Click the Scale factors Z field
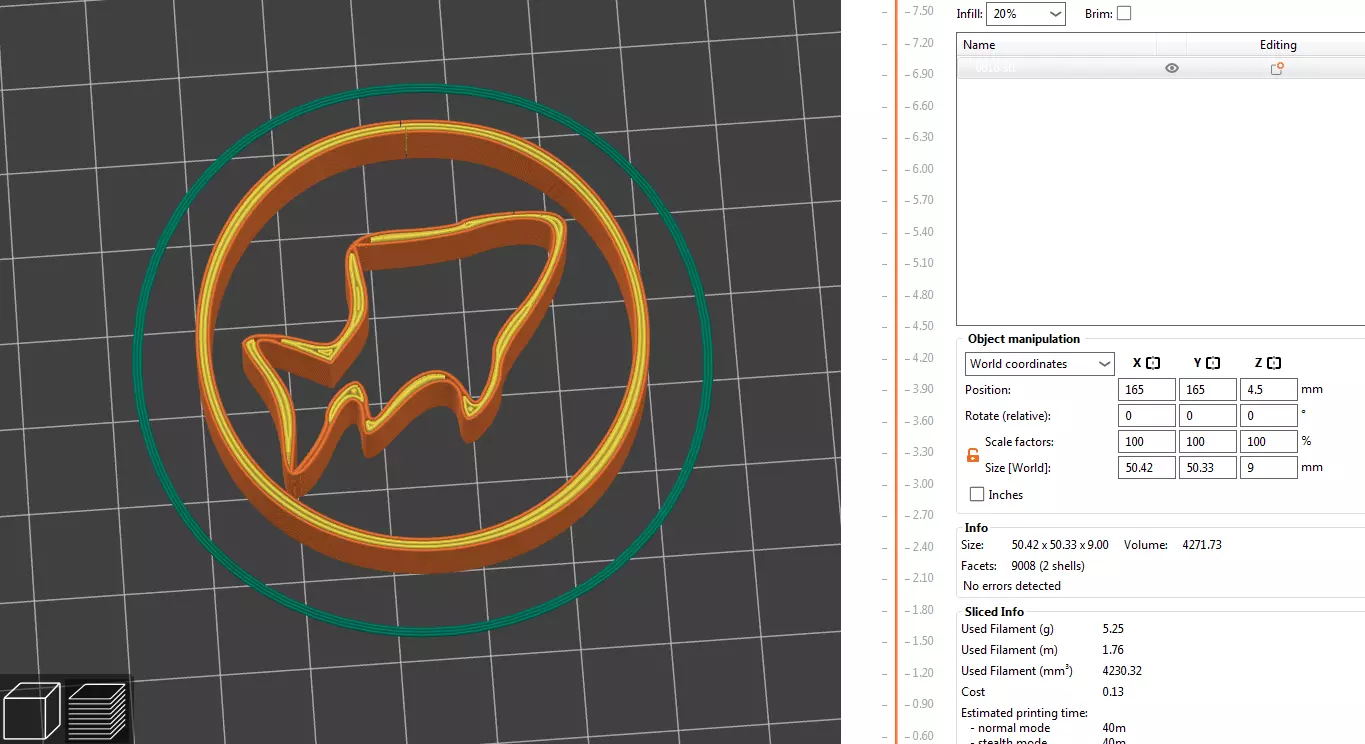The height and width of the screenshot is (744, 1365). pyautogui.click(x=1268, y=441)
